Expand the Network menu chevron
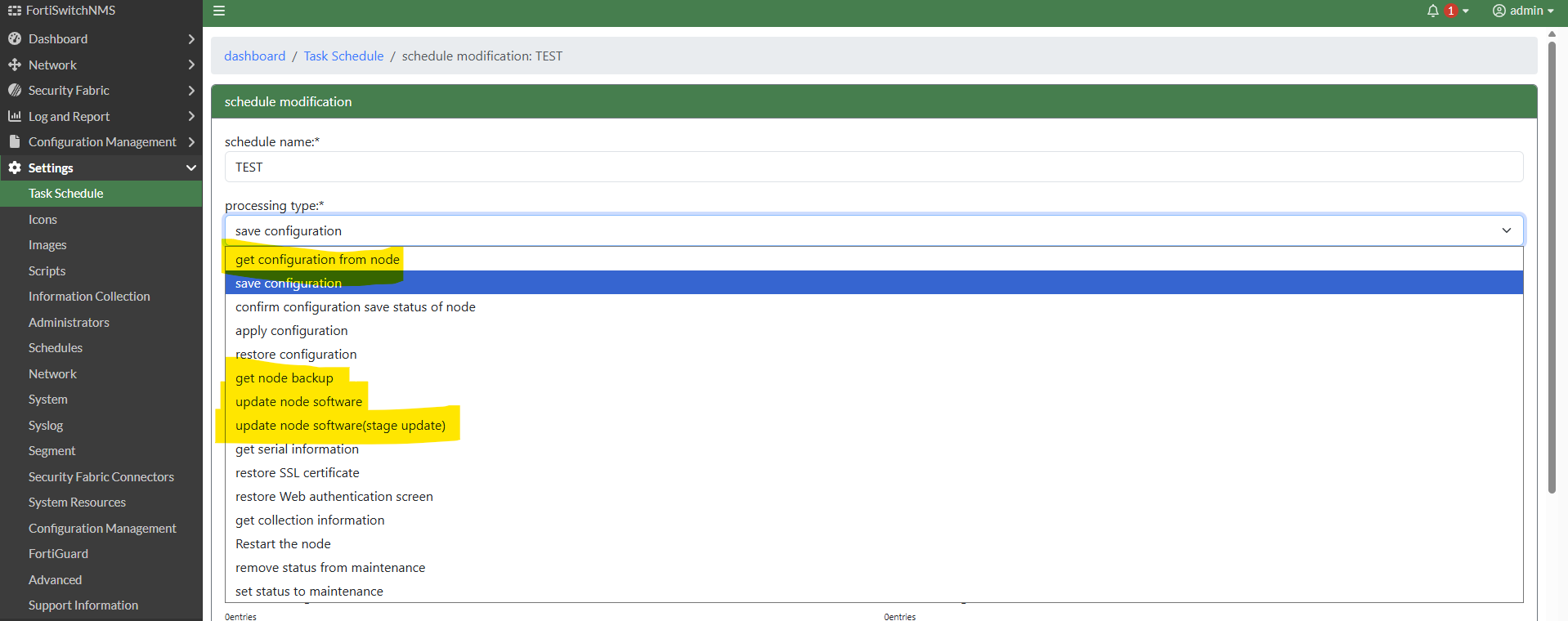 (191, 65)
